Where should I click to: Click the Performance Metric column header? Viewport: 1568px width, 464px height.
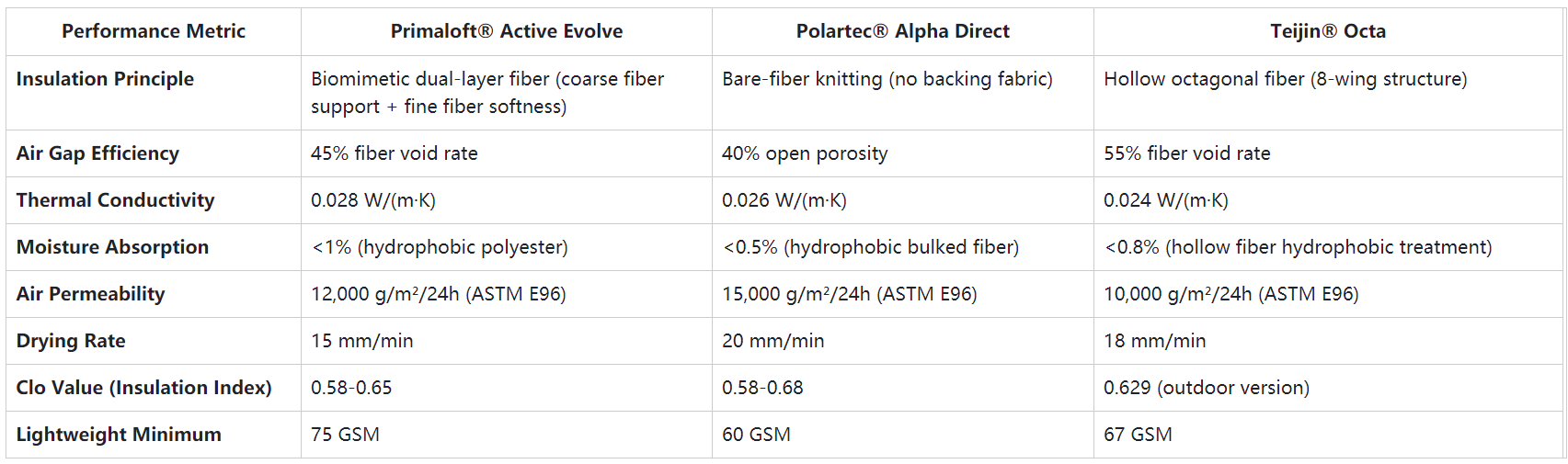pos(154,31)
